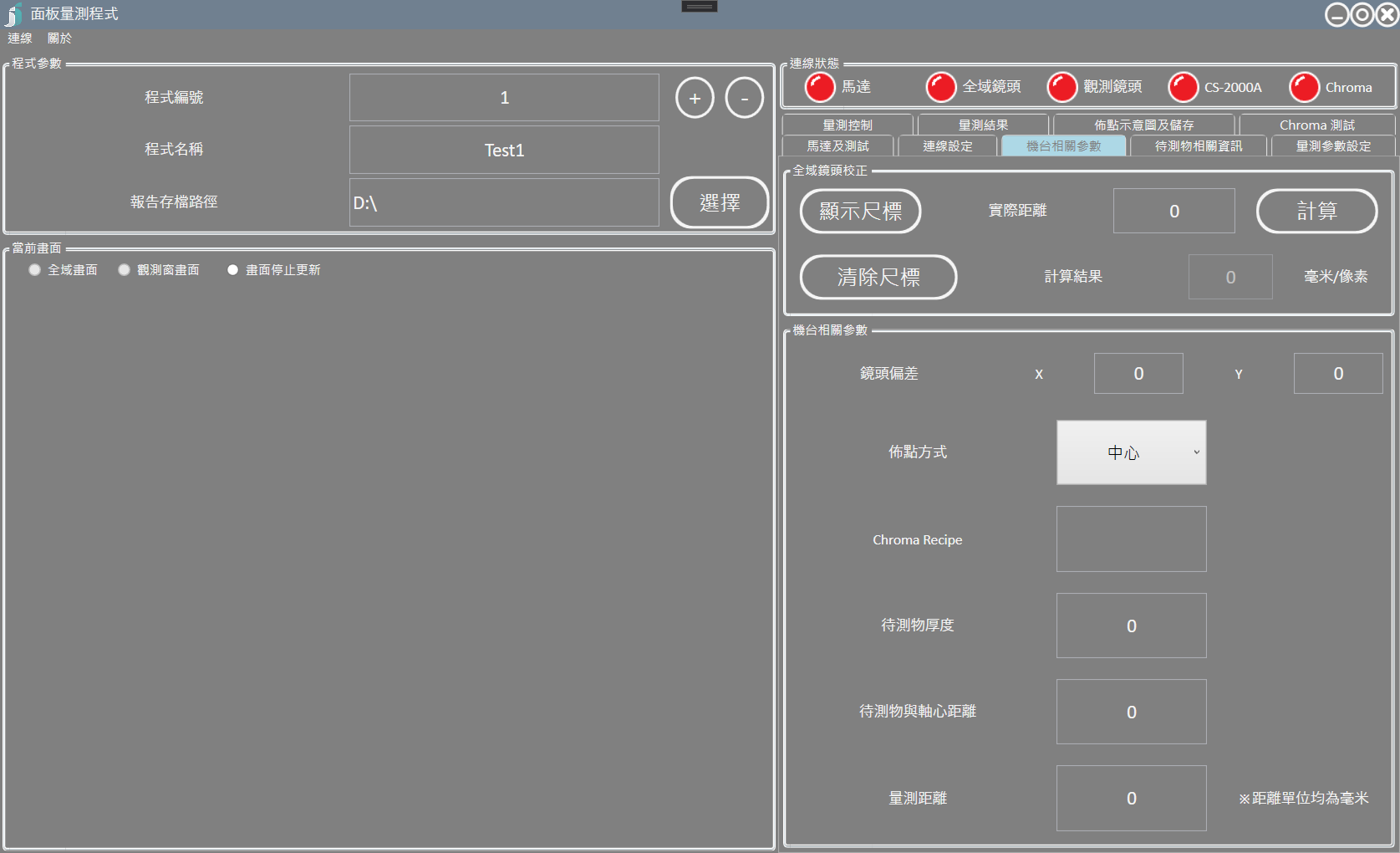Open the 佈點方式 dropdown showing 中心
The height and width of the screenshot is (853, 1400).
[1131, 452]
